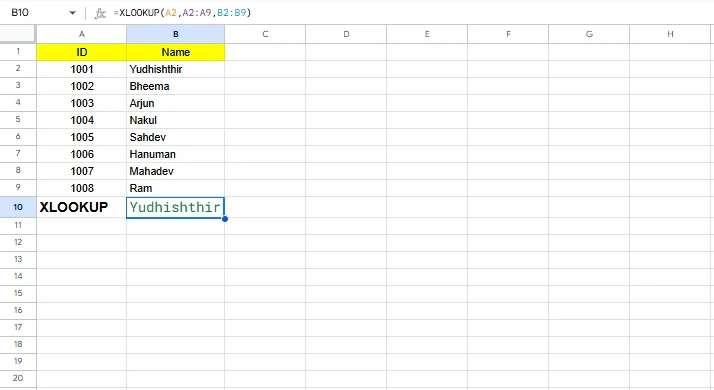This screenshot has width=714, height=390.
Task: Select column B header
Action: 175,34
